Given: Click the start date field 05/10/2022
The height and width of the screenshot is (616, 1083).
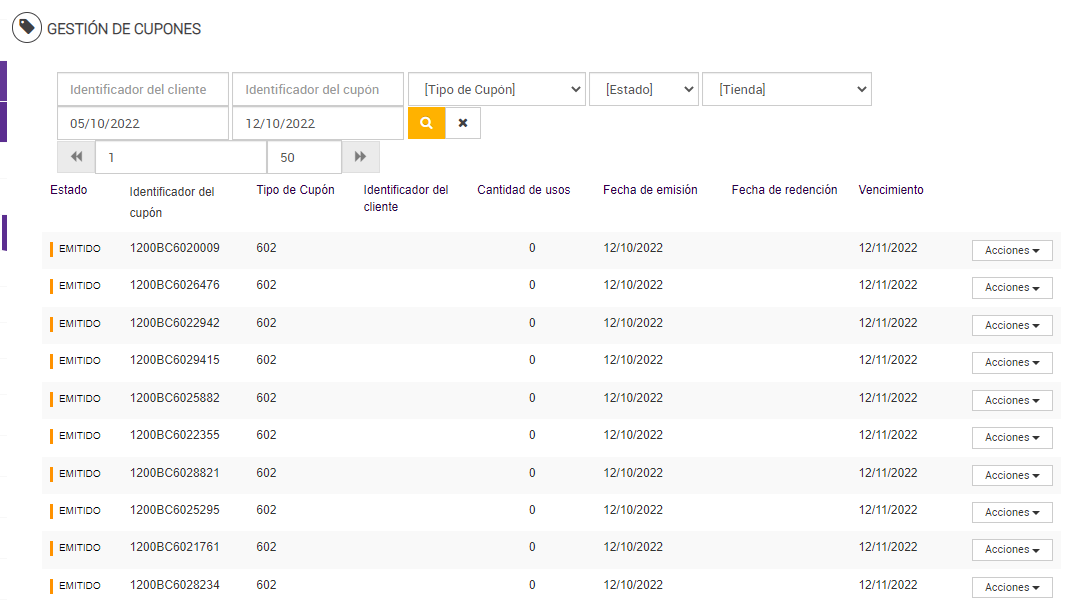Looking at the screenshot, I should 143,123.
